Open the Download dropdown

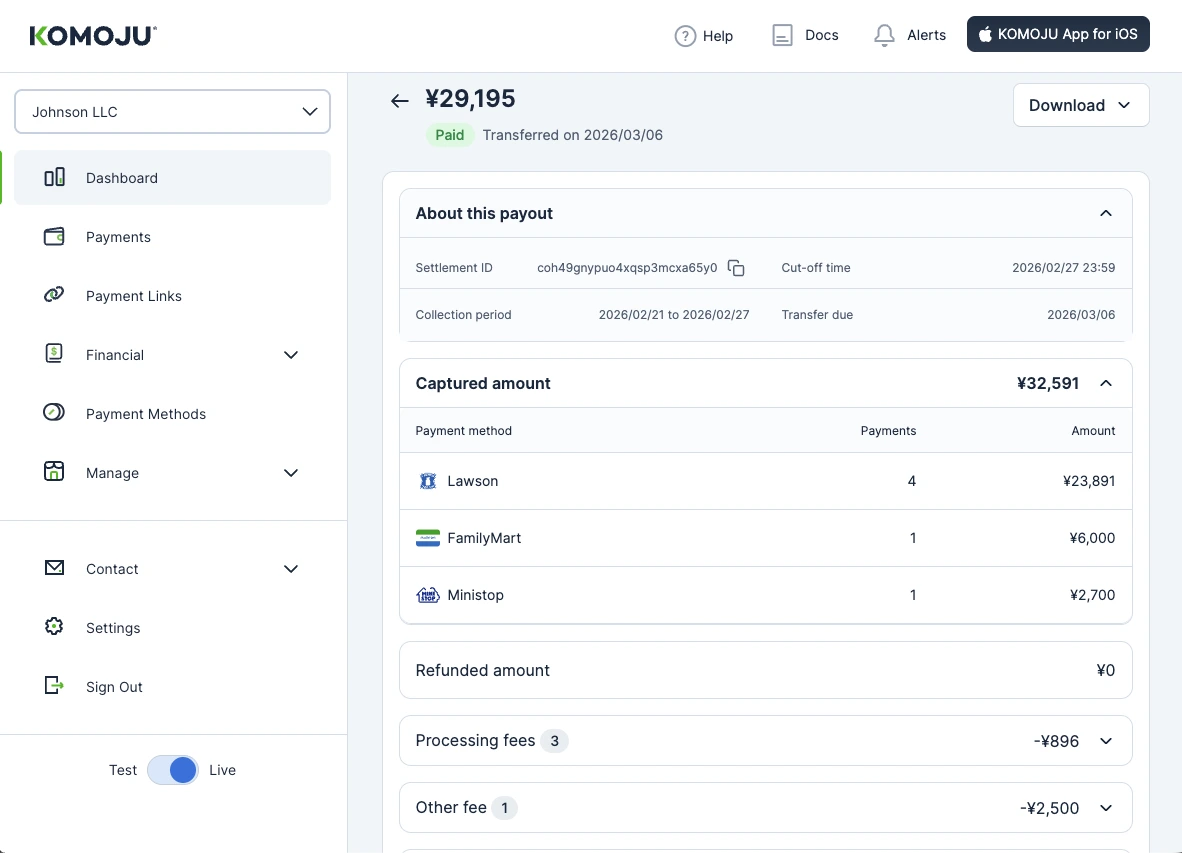pos(1081,105)
